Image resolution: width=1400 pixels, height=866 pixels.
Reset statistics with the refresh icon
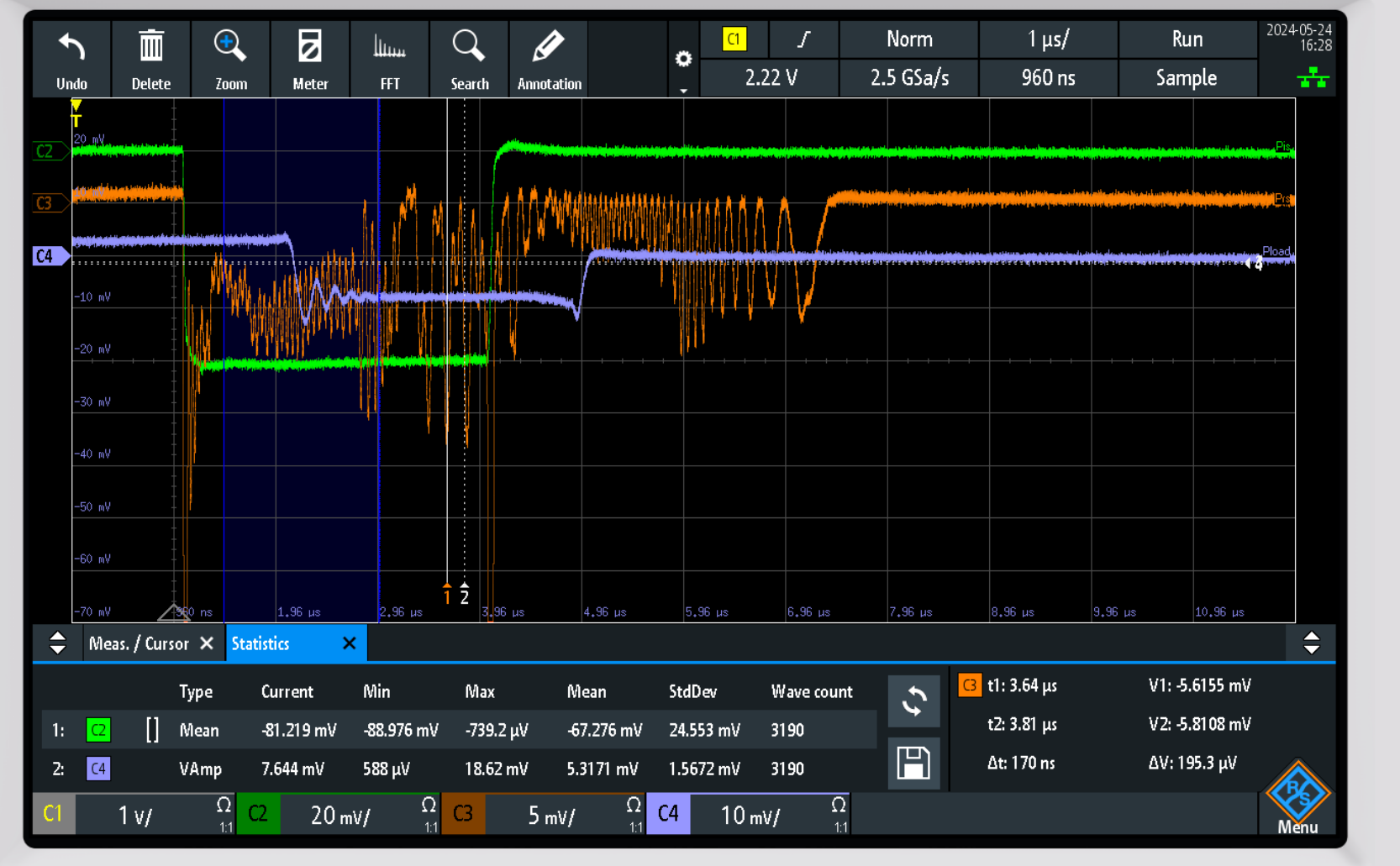coord(913,701)
